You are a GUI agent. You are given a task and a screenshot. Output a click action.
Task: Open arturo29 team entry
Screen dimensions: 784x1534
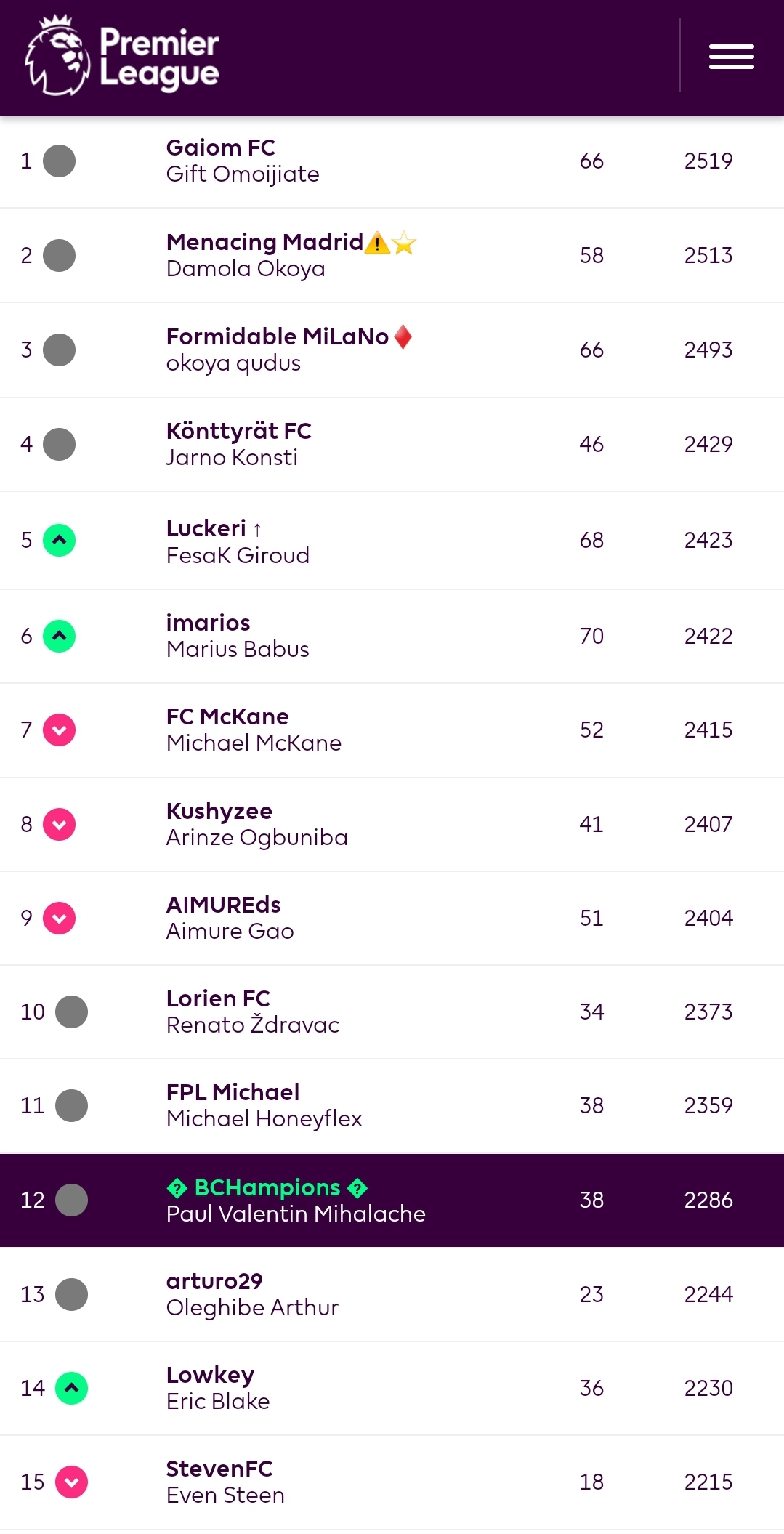pyautogui.click(x=214, y=1281)
